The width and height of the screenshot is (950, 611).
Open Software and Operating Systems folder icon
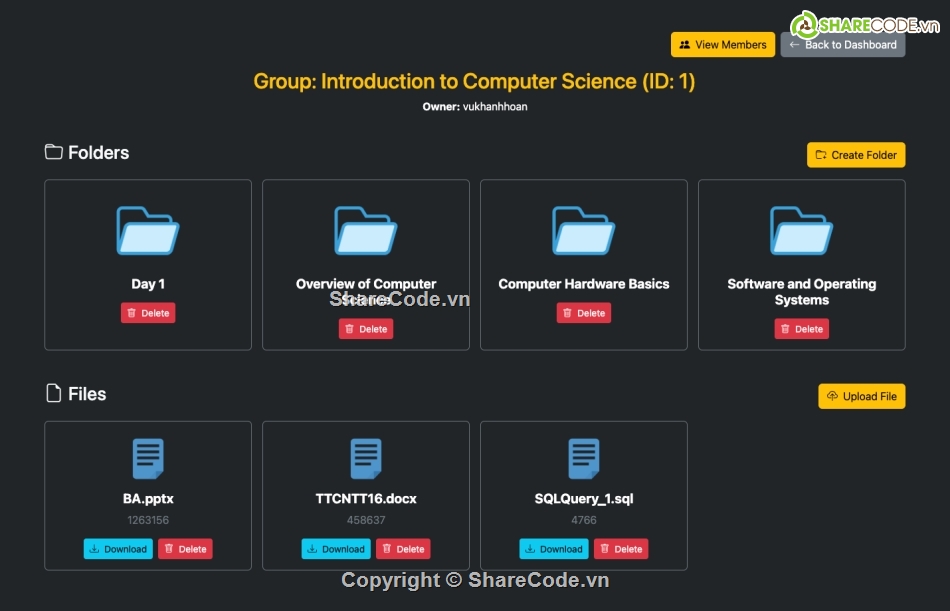(802, 231)
